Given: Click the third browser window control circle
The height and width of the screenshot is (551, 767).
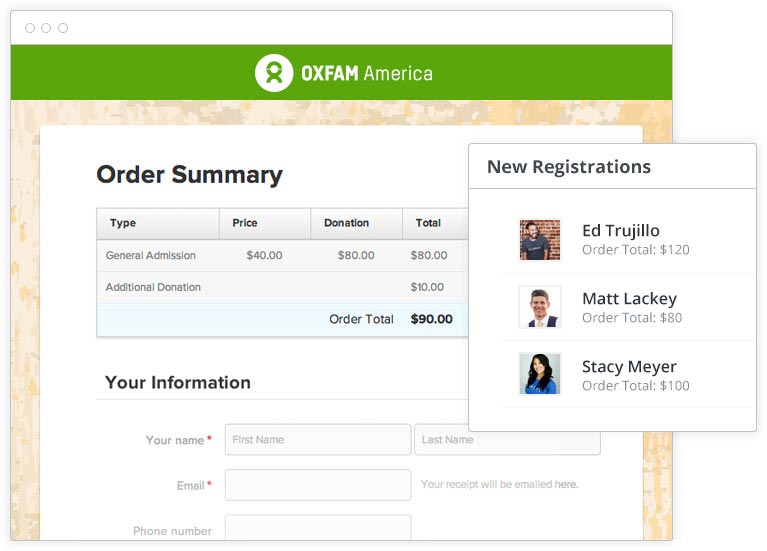Looking at the screenshot, I should [63, 28].
